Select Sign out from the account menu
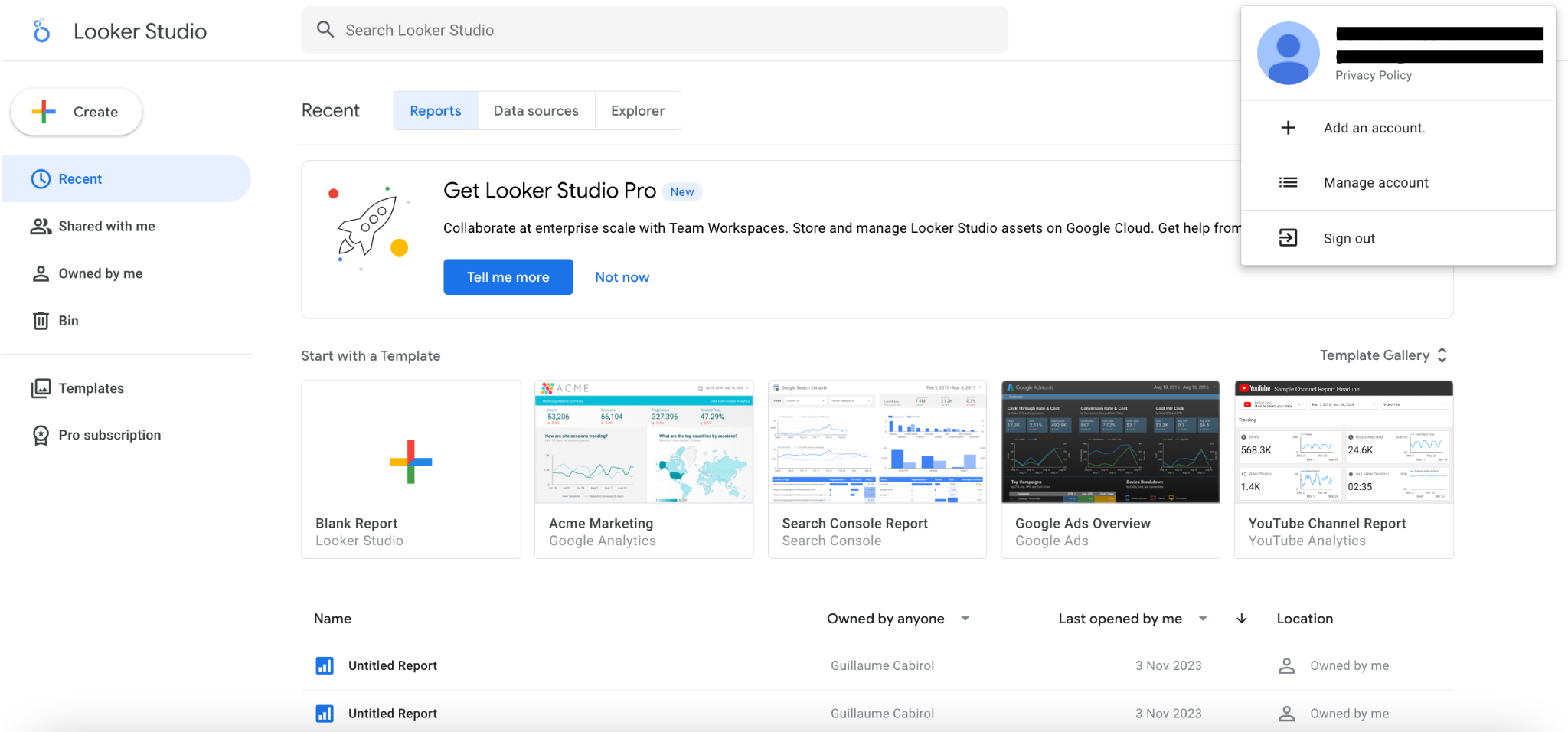The image size is (1568, 732). coord(1348,238)
